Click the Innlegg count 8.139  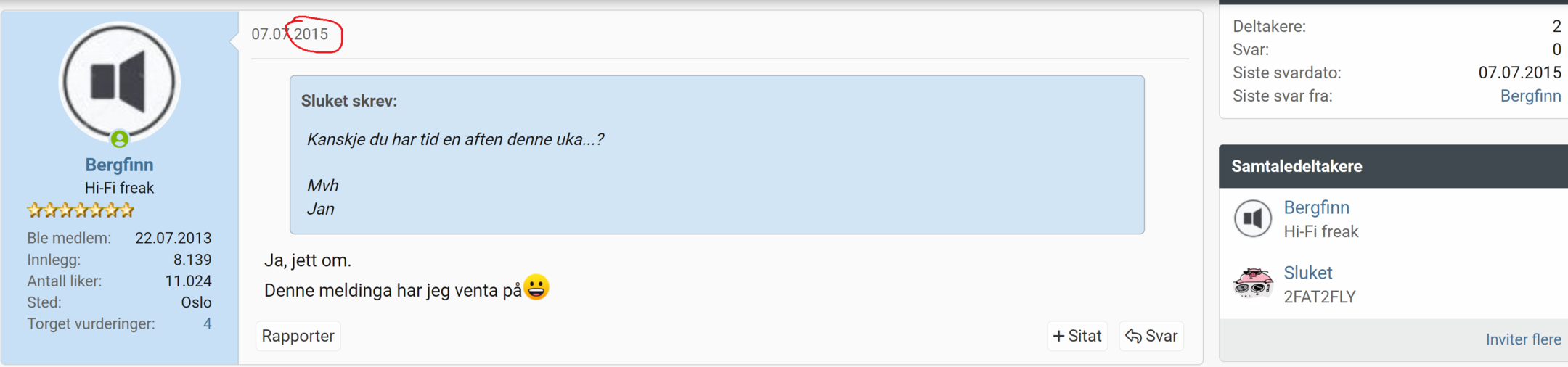pos(192,260)
